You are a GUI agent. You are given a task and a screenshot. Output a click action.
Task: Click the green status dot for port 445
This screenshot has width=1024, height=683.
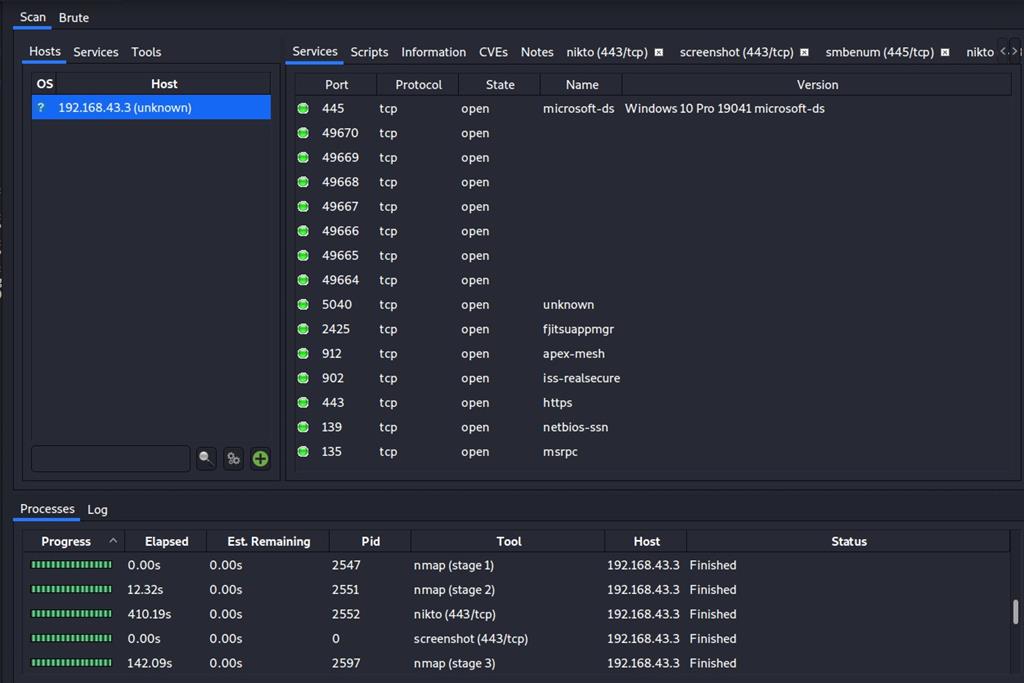[303, 108]
